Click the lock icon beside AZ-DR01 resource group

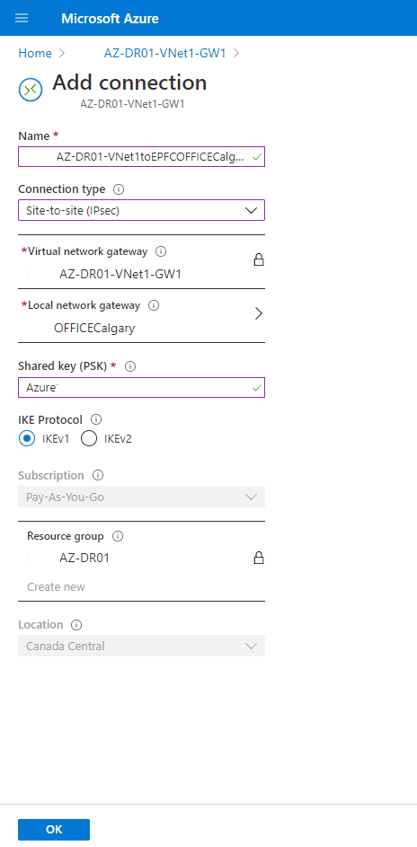point(259,557)
